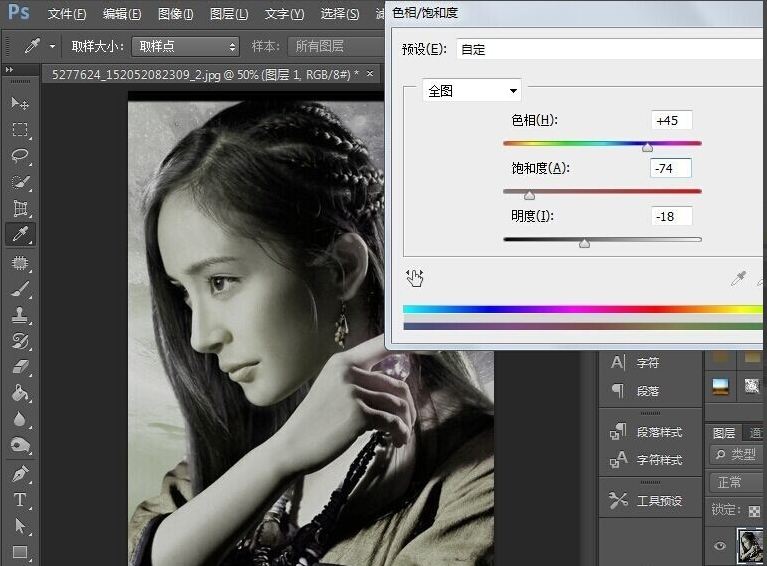Pick the Brush tool
The width and height of the screenshot is (767, 566).
(19, 288)
